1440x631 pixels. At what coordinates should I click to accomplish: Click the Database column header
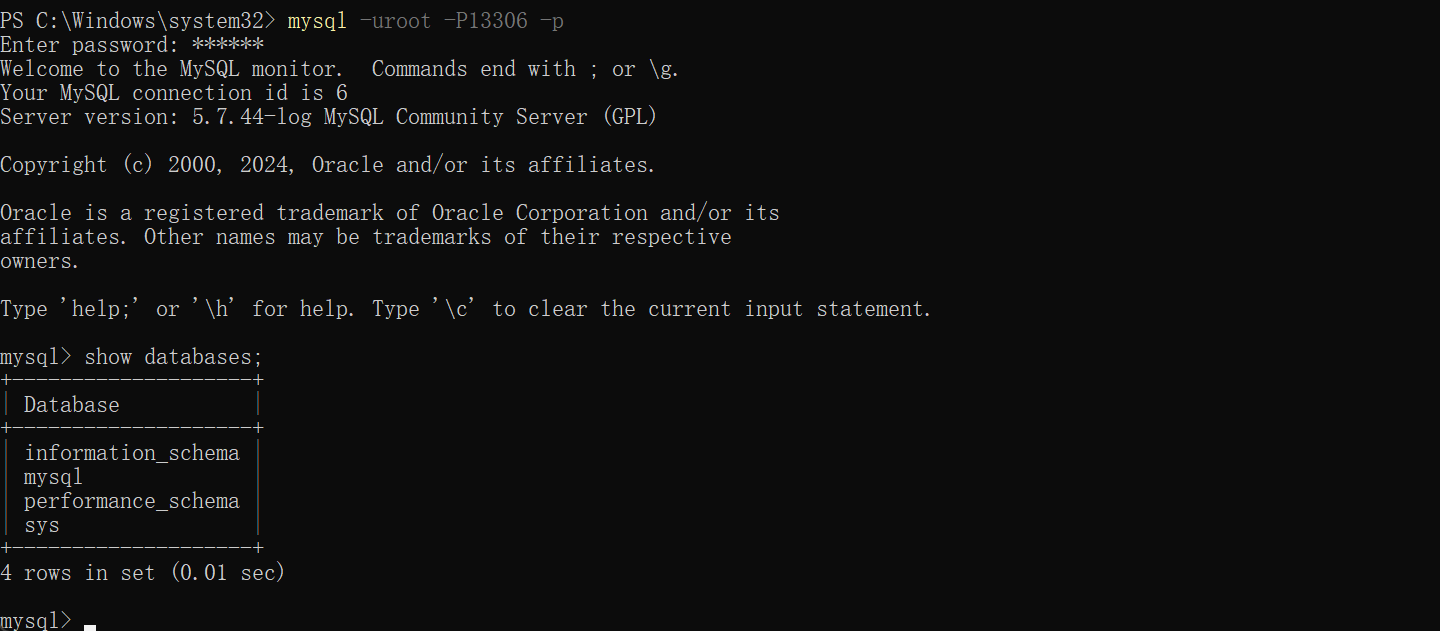click(x=72, y=405)
